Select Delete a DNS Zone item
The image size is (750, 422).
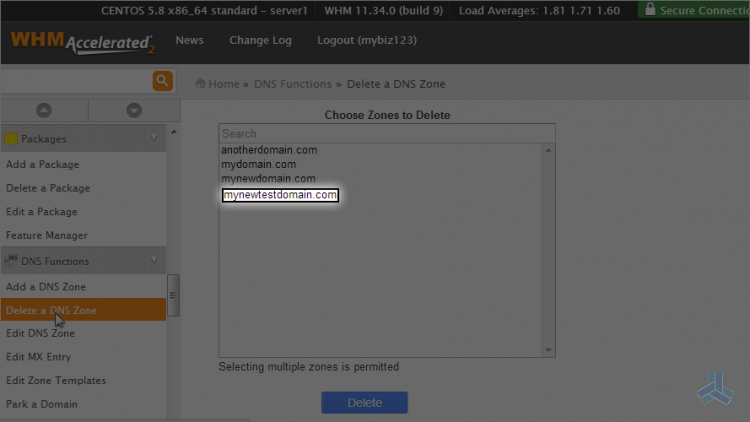(83, 310)
